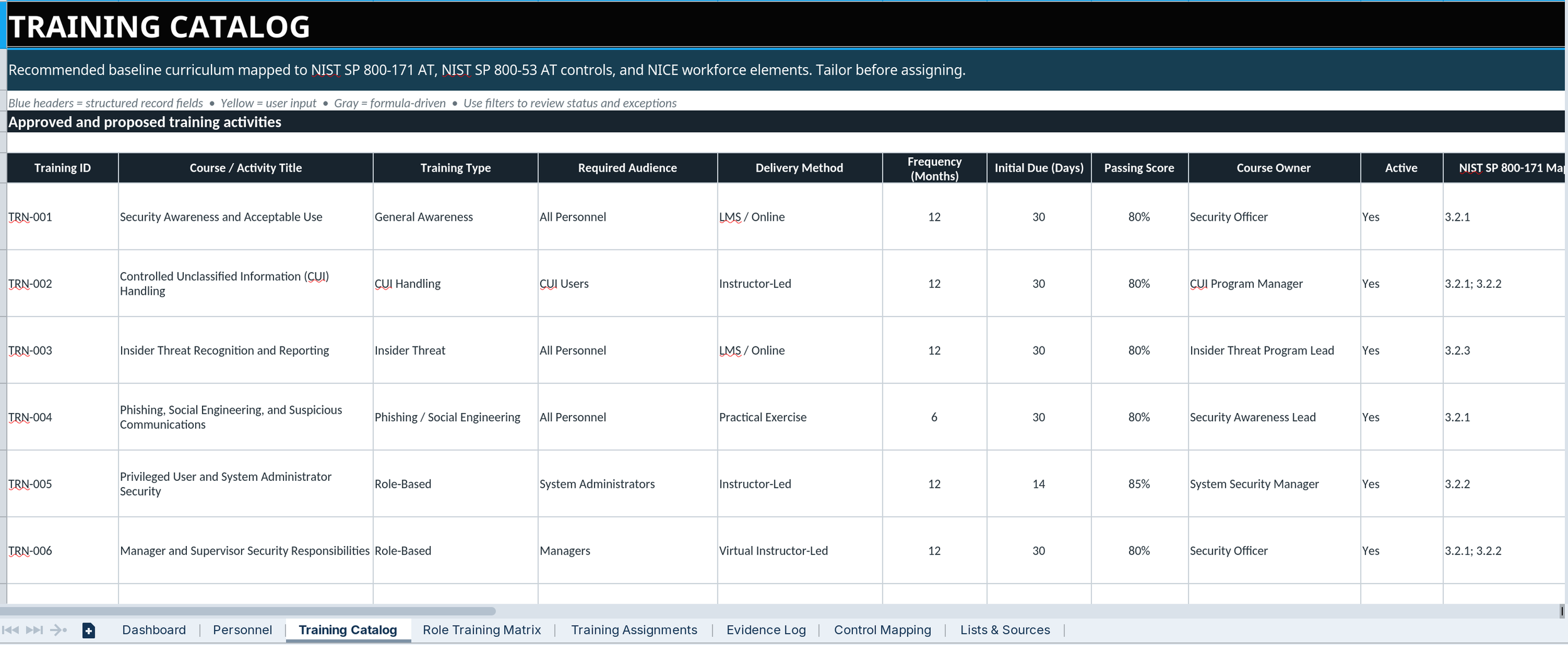Switch to Training Assignments tab

[x=633, y=630]
